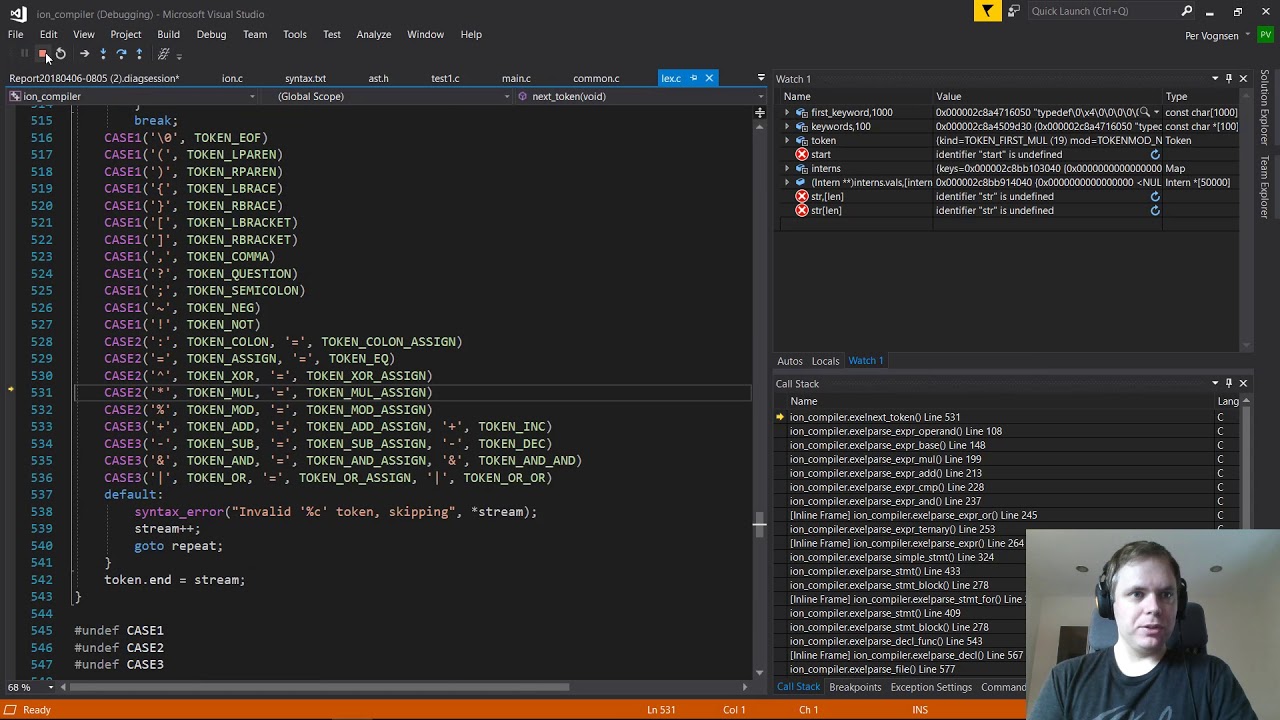
Task: Refresh the 'start' watch value
Action: pos(1155,155)
